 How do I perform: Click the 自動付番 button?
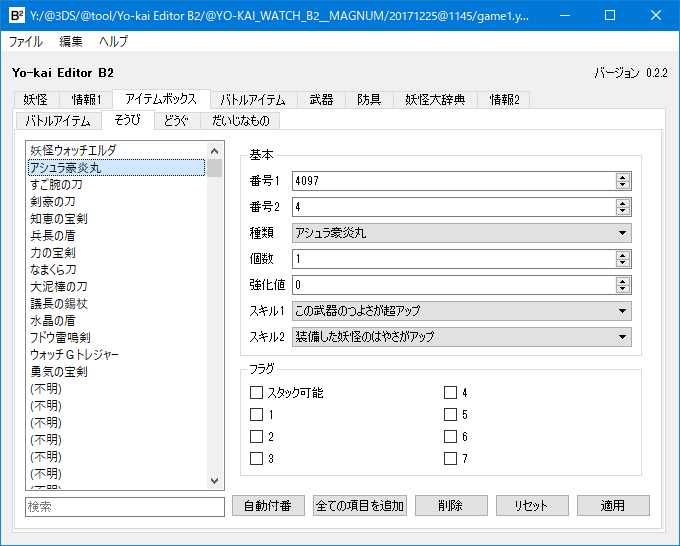pyautogui.click(x=268, y=506)
